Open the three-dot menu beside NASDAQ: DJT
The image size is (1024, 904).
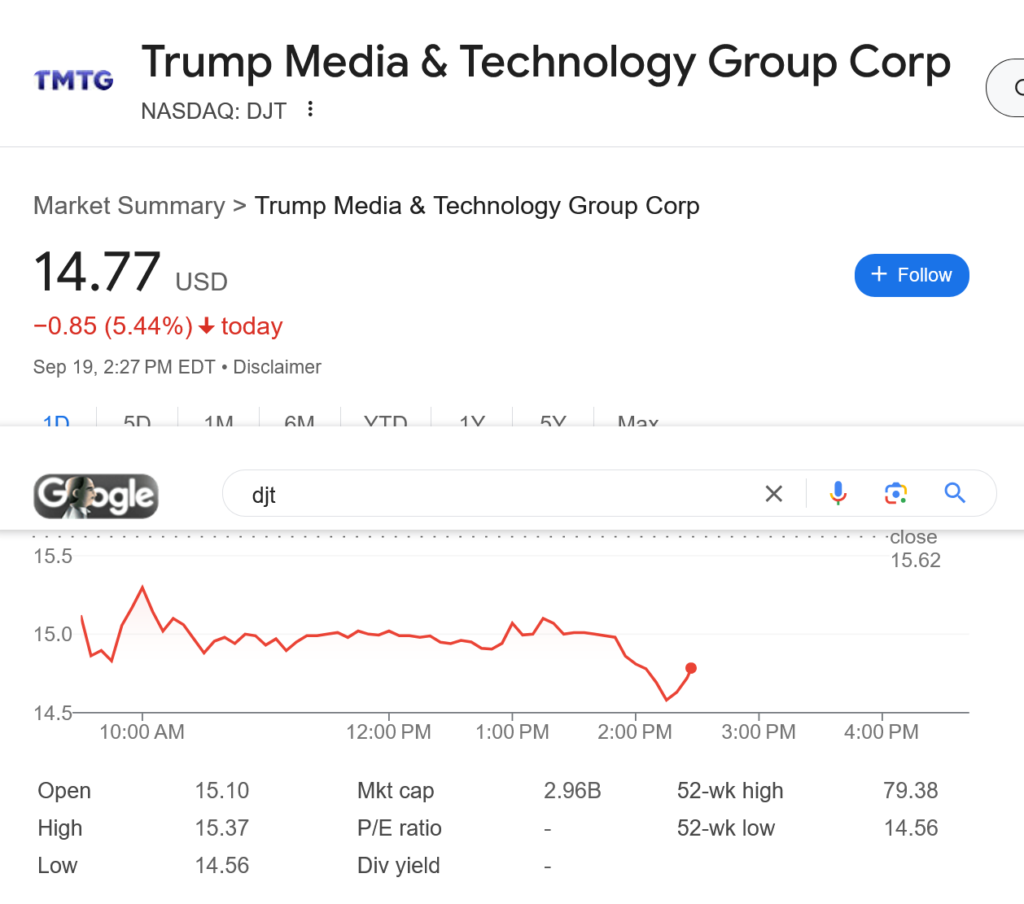pos(310,109)
